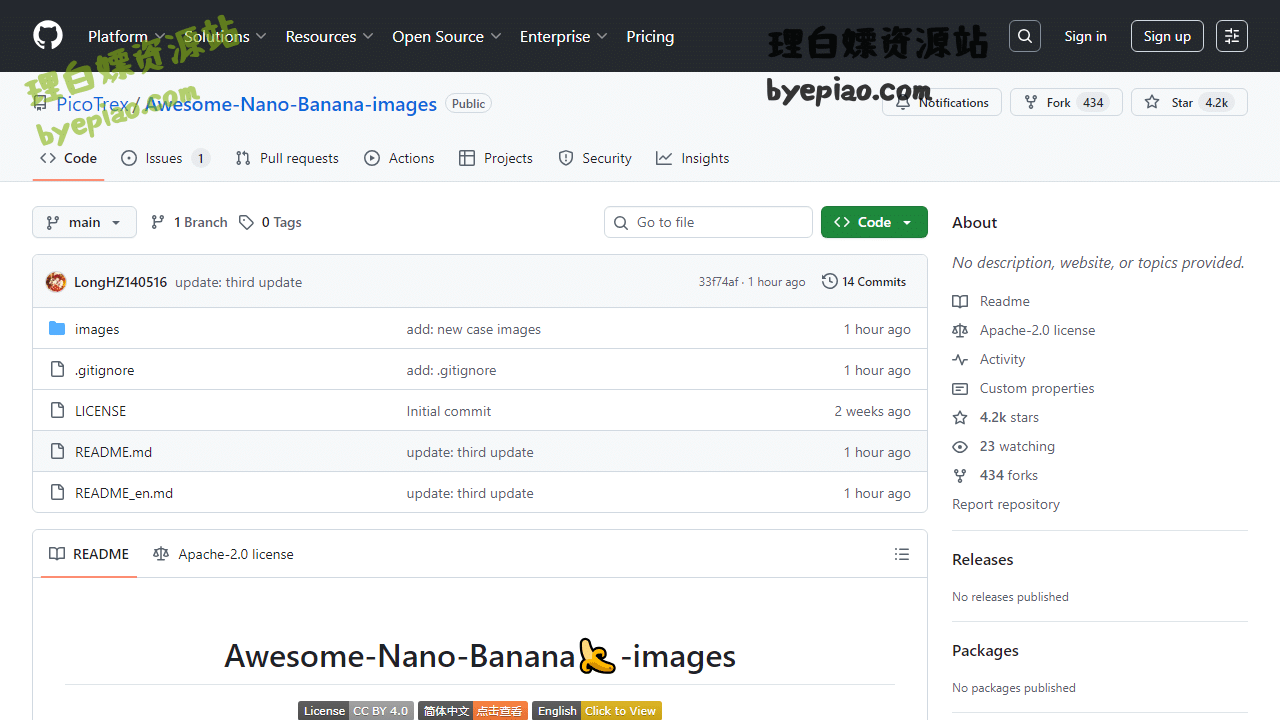1280x720 pixels.
Task: Click Sign in link
Action: point(1085,36)
